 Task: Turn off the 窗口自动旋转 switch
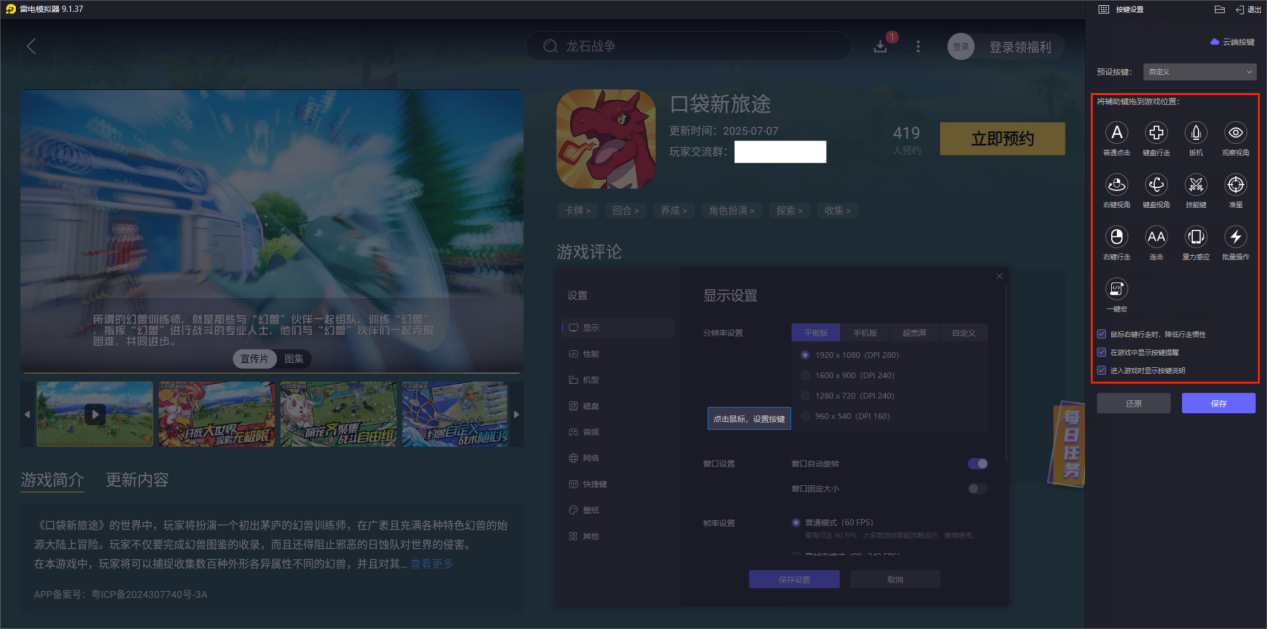[x=978, y=464]
